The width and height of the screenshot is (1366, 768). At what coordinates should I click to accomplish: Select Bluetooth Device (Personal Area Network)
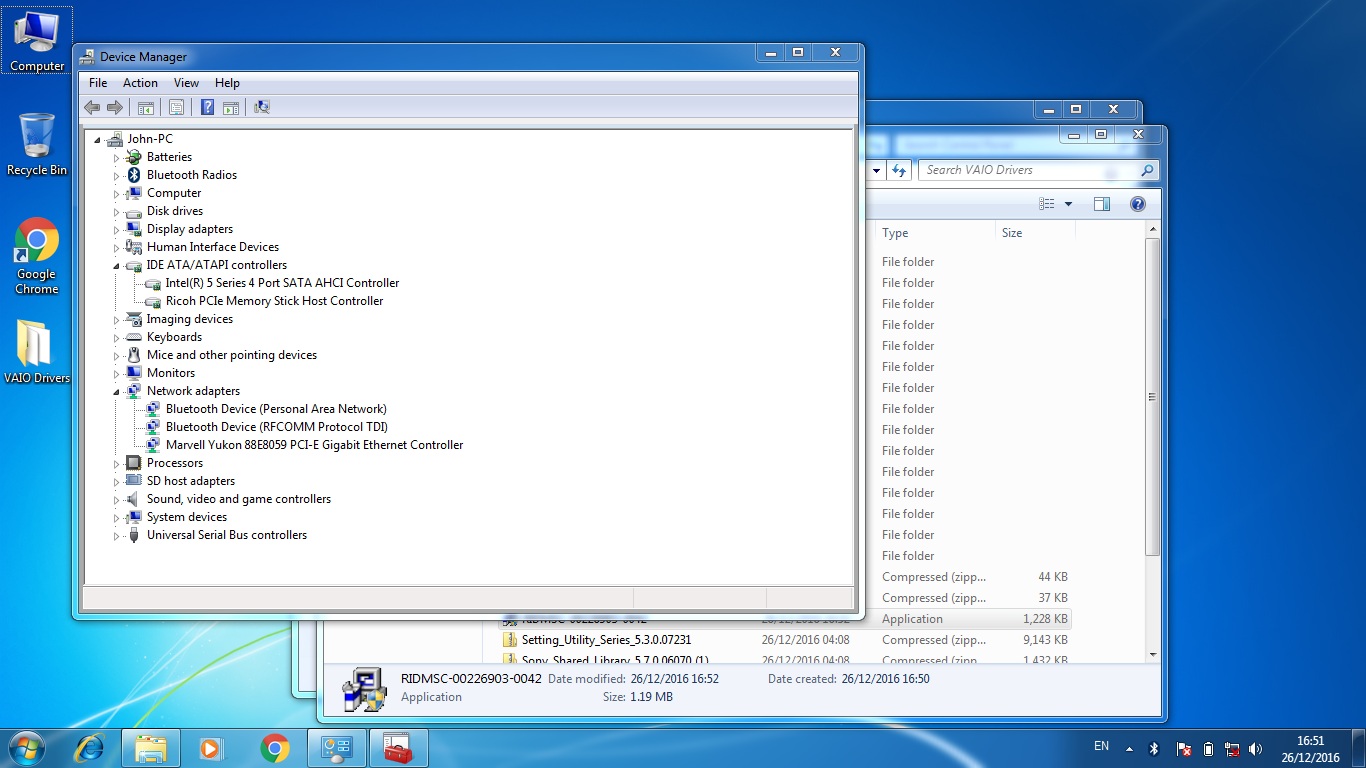click(x=276, y=409)
